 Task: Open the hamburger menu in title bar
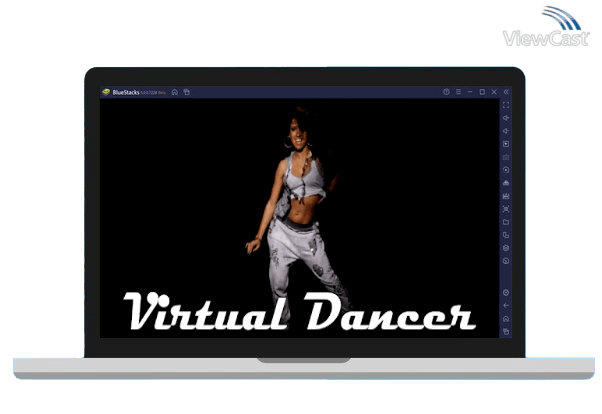tap(458, 92)
